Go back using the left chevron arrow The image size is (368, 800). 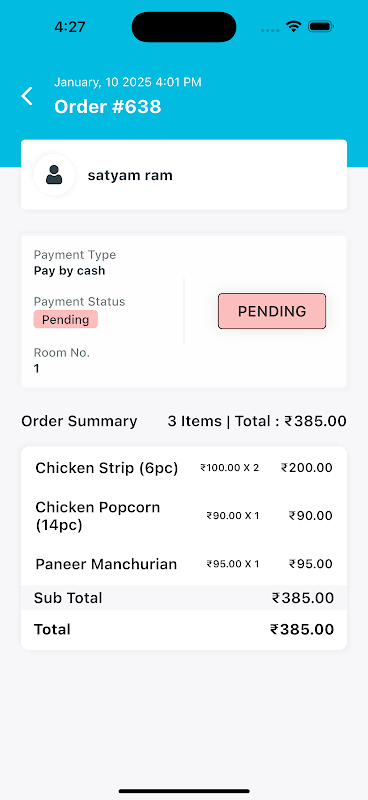click(27, 96)
